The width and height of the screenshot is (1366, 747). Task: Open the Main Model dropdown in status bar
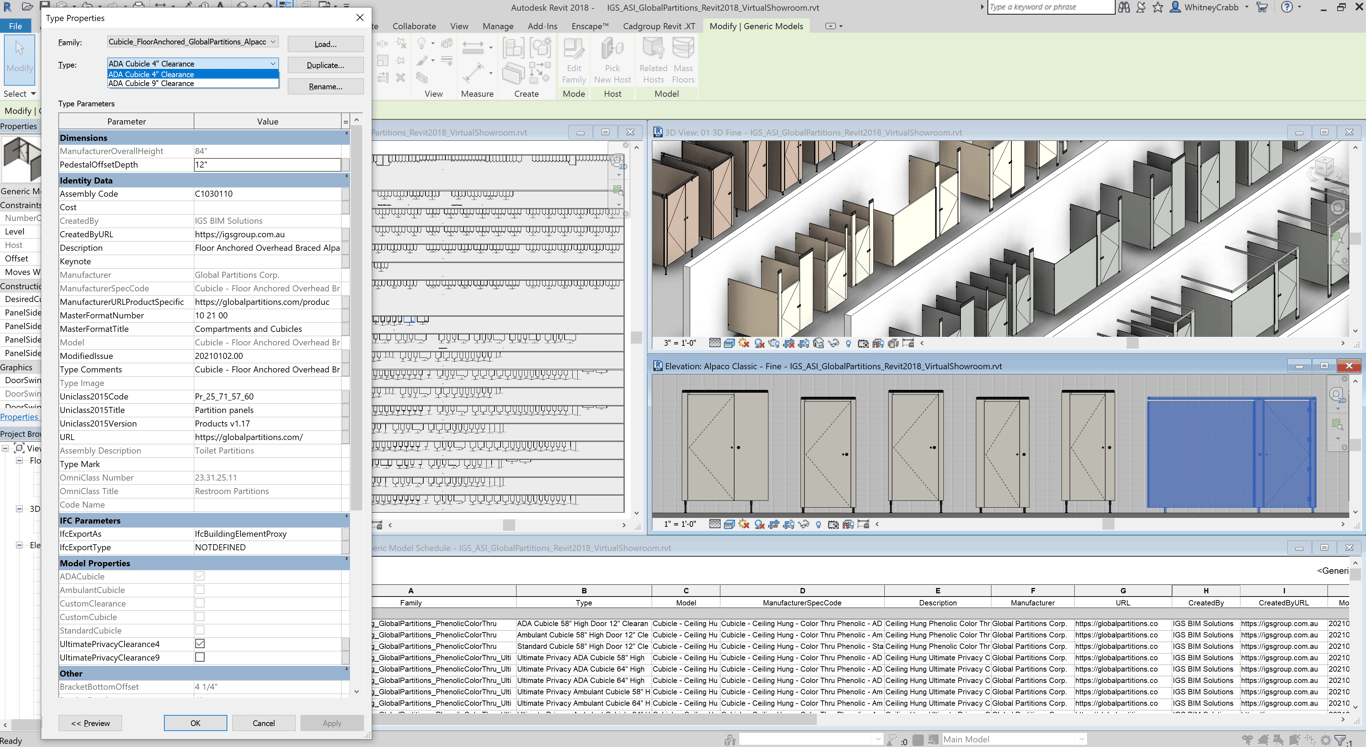coord(1081,739)
